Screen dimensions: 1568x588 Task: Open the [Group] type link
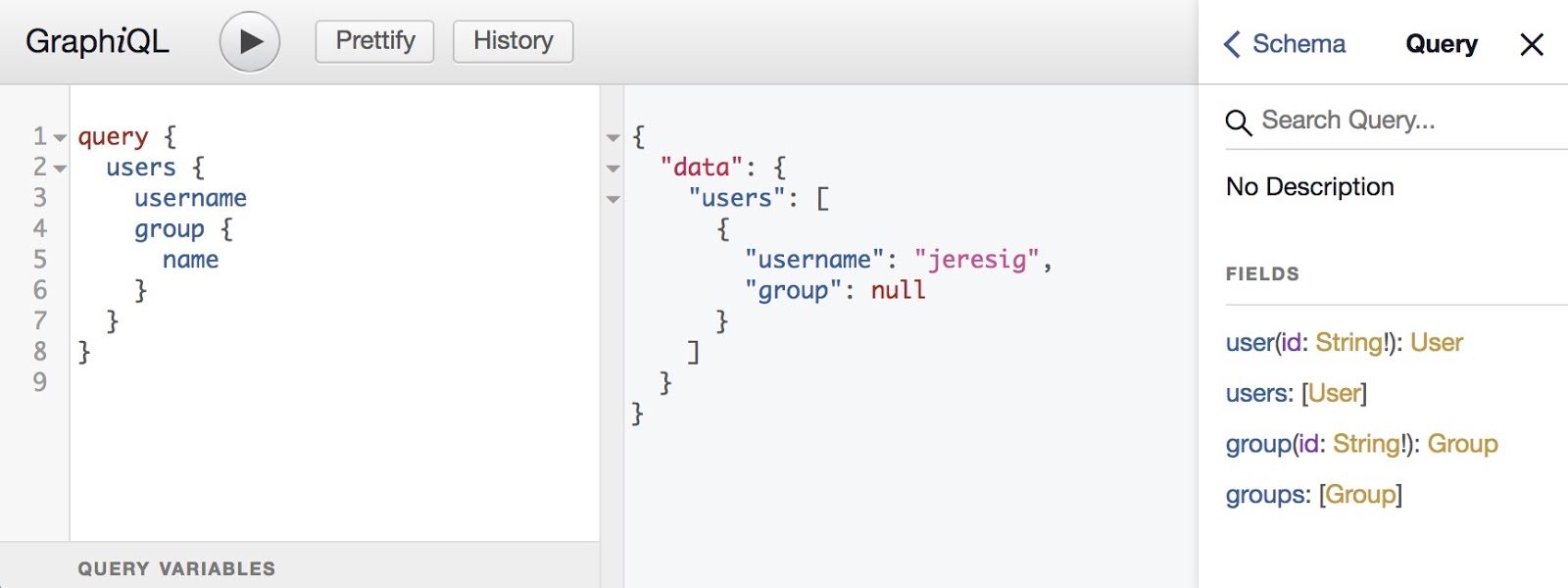tap(1361, 495)
